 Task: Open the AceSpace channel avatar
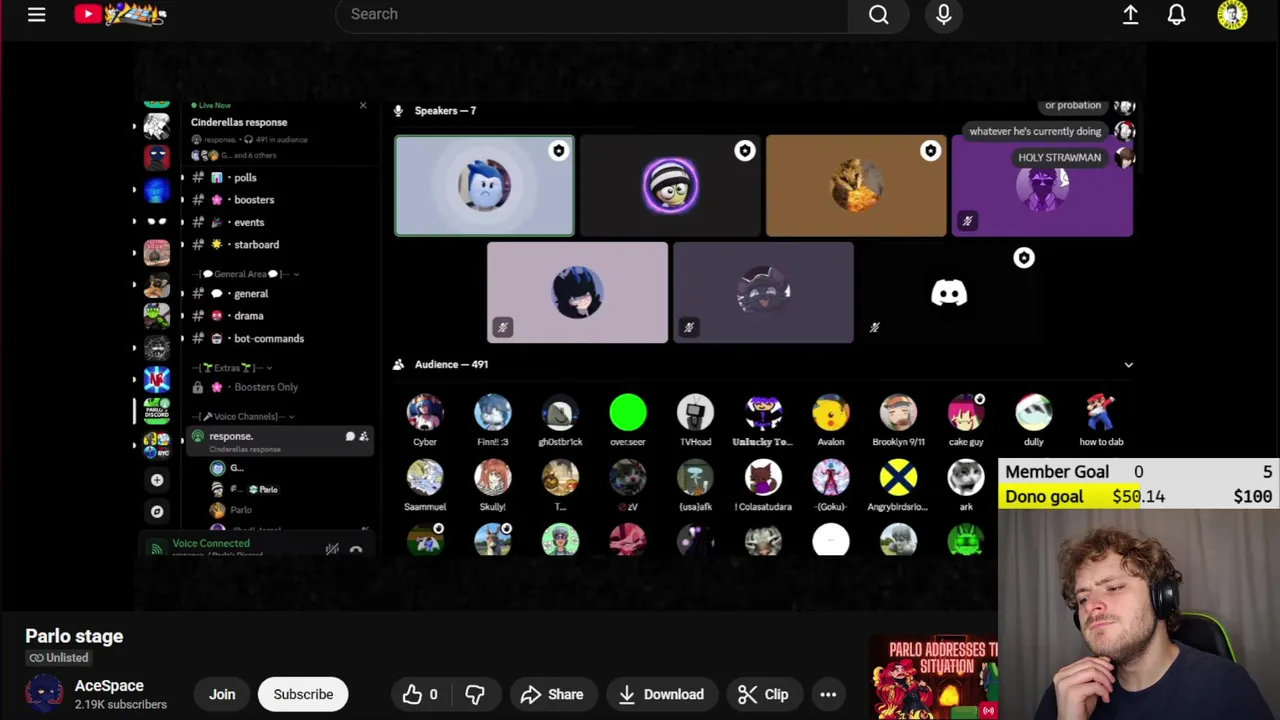(x=44, y=693)
